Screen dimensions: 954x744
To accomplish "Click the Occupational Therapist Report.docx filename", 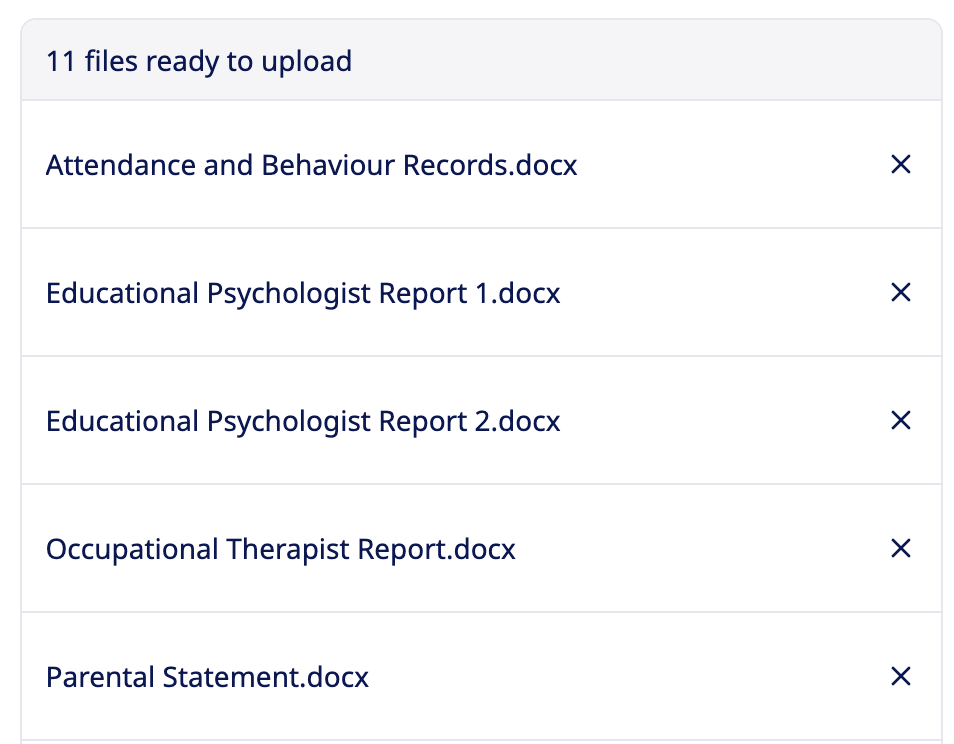I will pyautogui.click(x=280, y=549).
